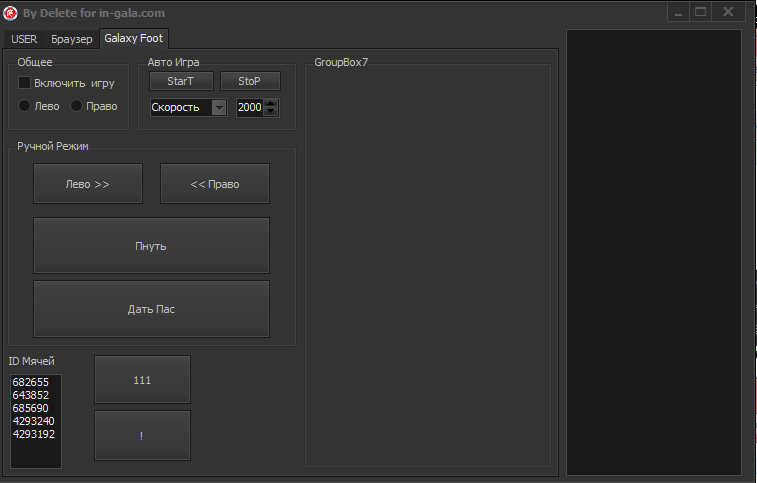Select the 'Право' radio option
The height and width of the screenshot is (483, 757).
pos(76,106)
